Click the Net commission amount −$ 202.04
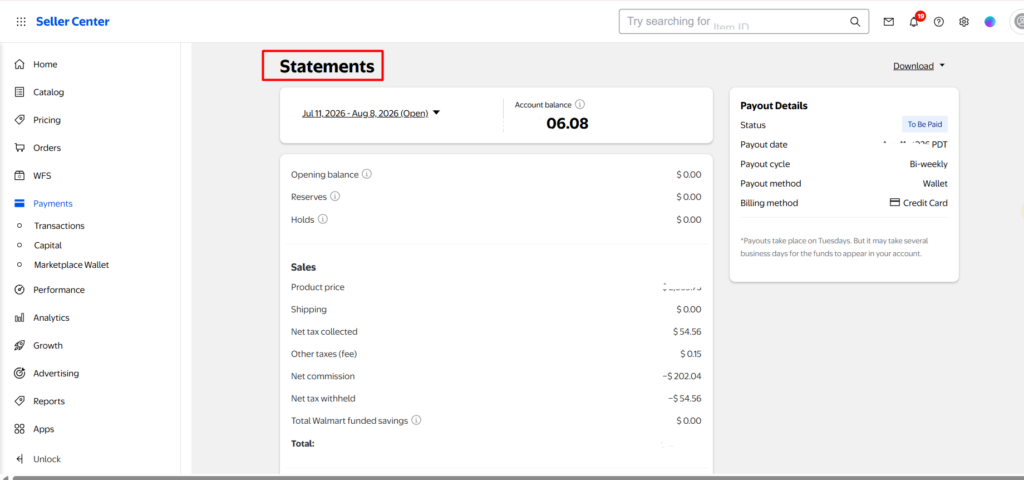1024x480 pixels. tap(681, 376)
